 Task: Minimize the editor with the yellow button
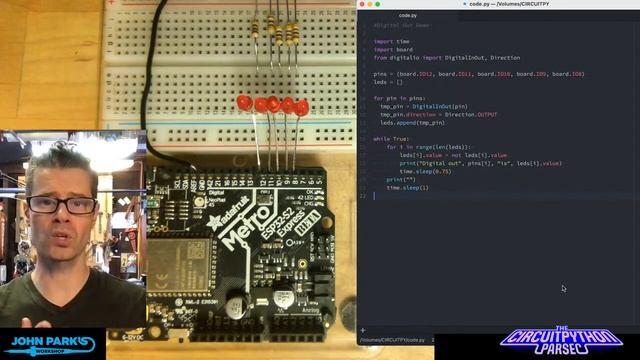(370, 4)
